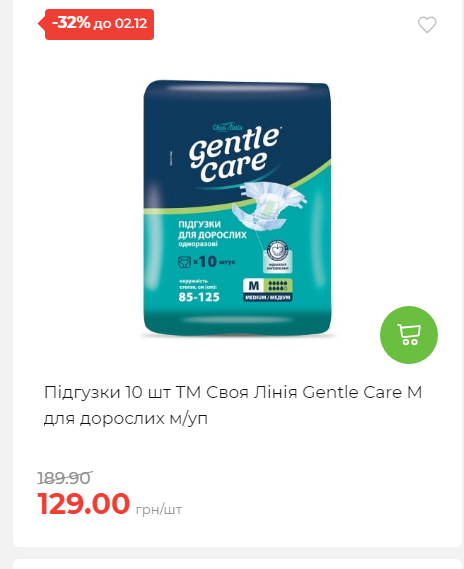
Task: Open the Gentle Care package product image
Action: [237, 208]
